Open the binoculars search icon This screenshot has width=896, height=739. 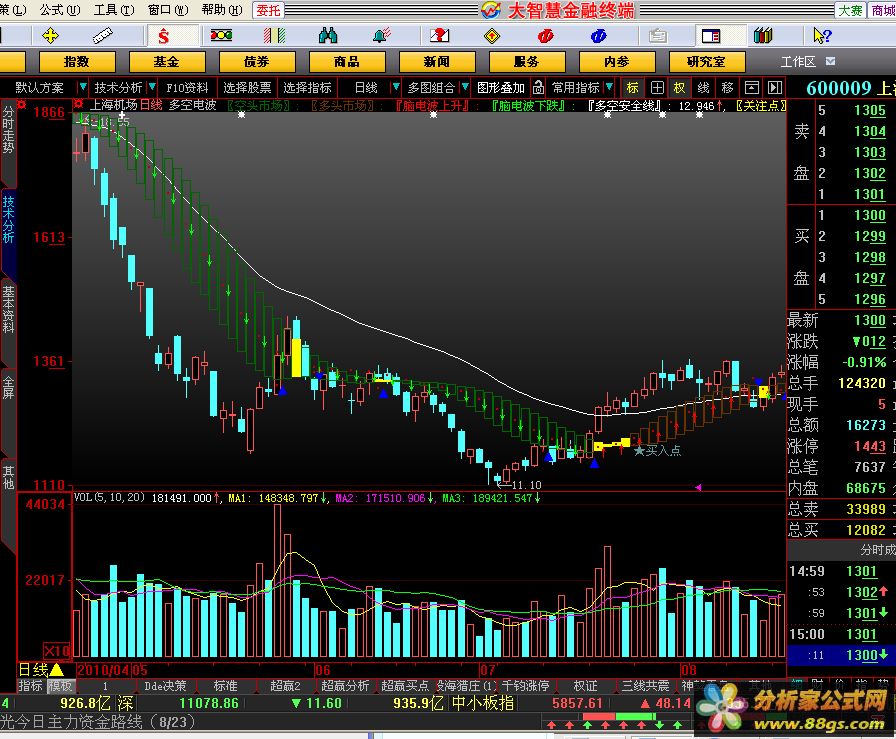[328, 36]
